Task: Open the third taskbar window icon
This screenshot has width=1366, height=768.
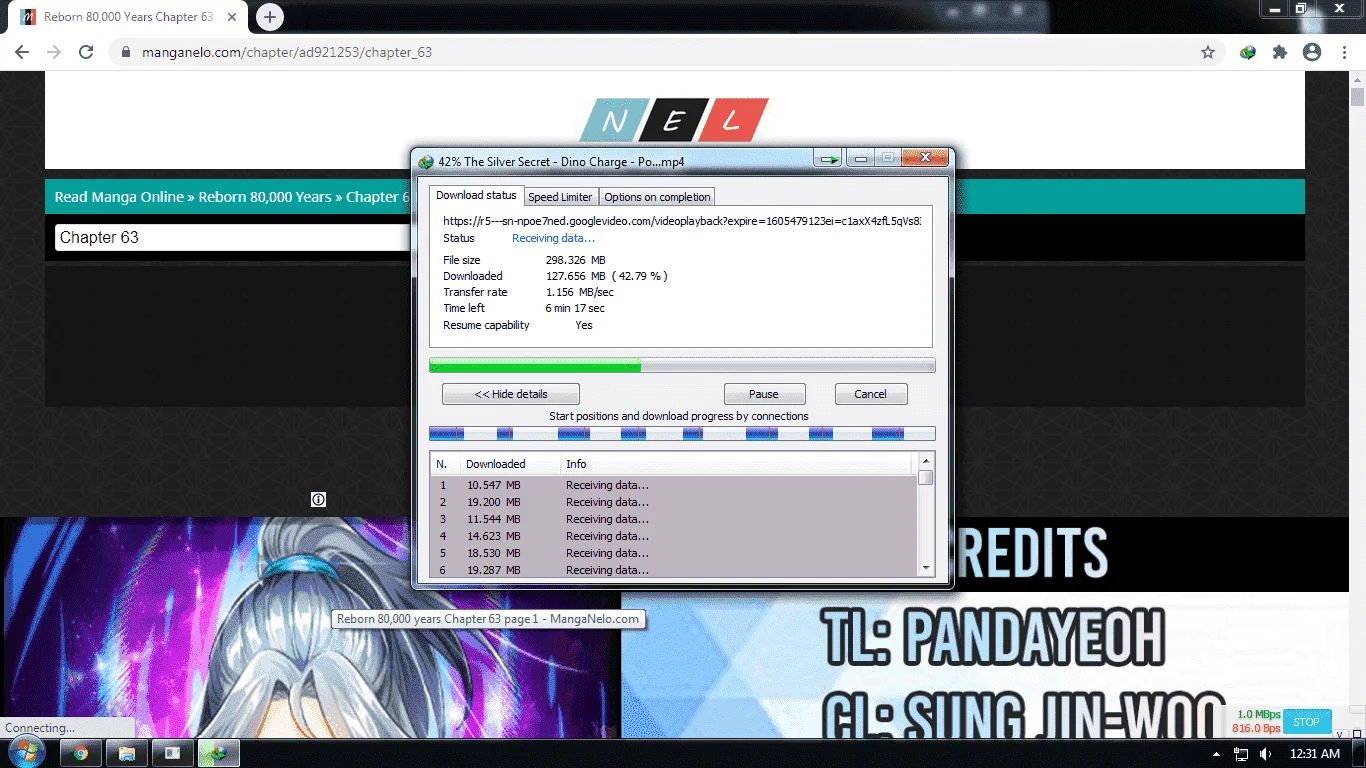Action: [x=172, y=753]
